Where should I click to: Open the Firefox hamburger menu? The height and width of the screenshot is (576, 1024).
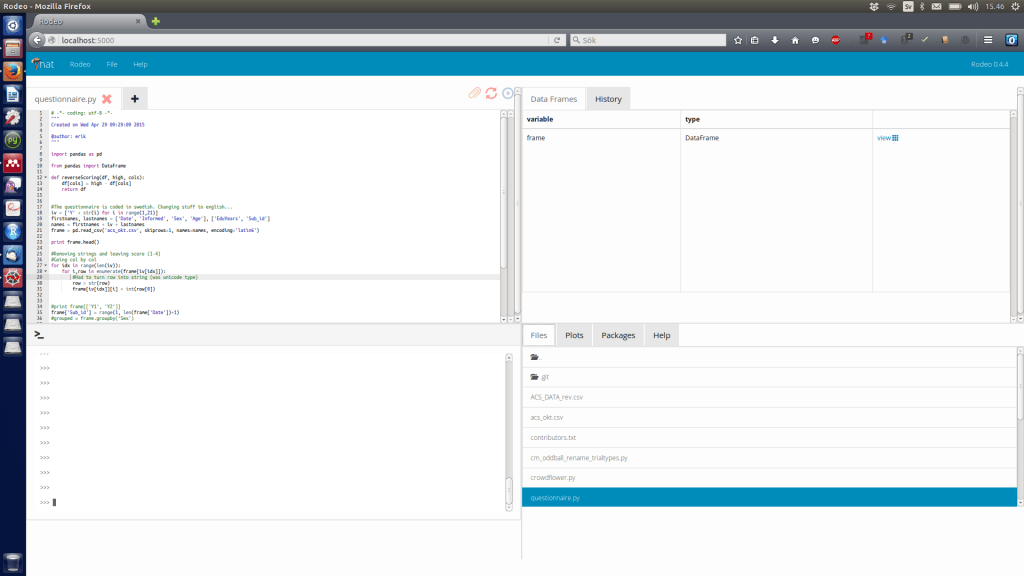point(986,40)
